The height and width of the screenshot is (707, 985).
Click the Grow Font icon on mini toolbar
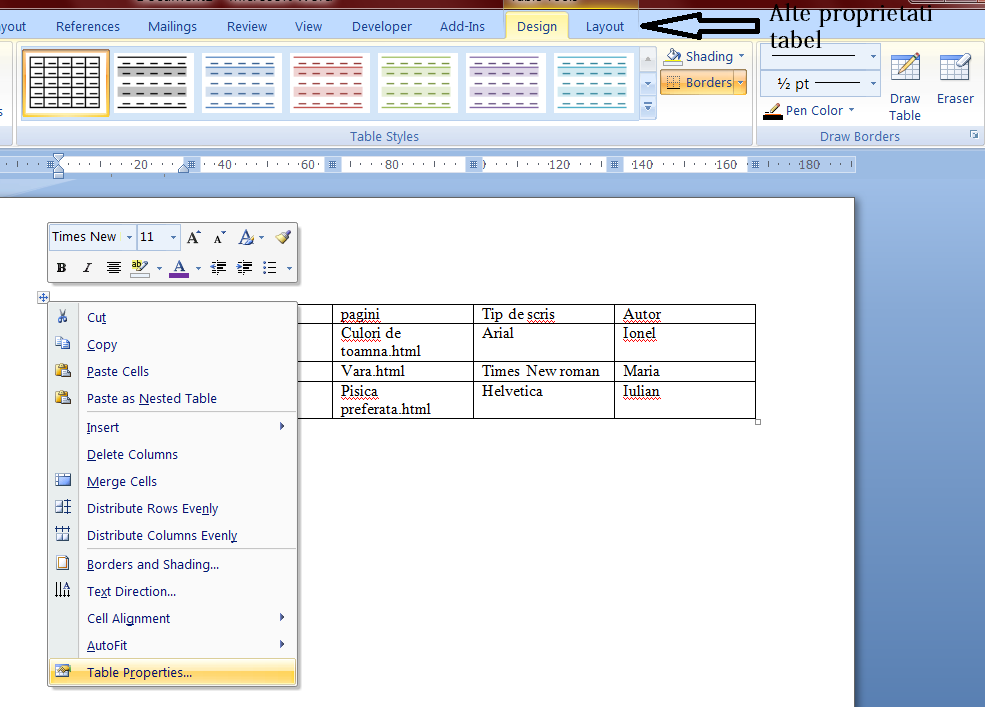click(193, 237)
